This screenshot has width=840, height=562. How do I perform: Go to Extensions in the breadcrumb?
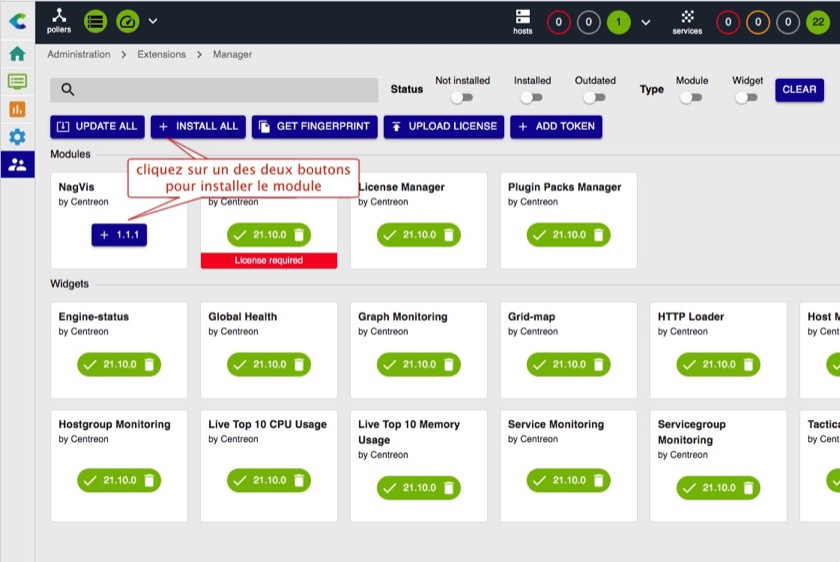click(x=161, y=54)
